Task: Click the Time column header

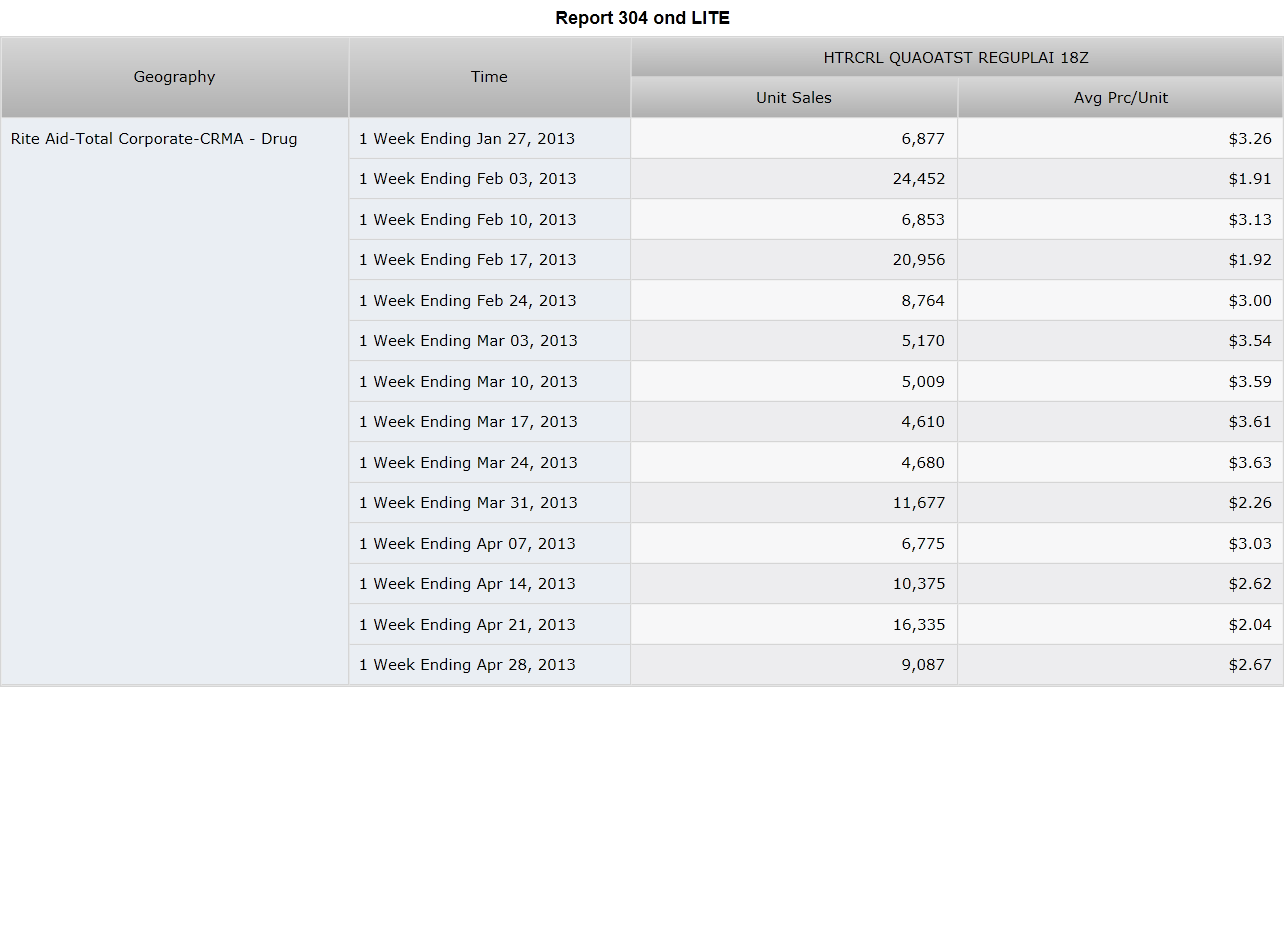Action: click(x=490, y=77)
